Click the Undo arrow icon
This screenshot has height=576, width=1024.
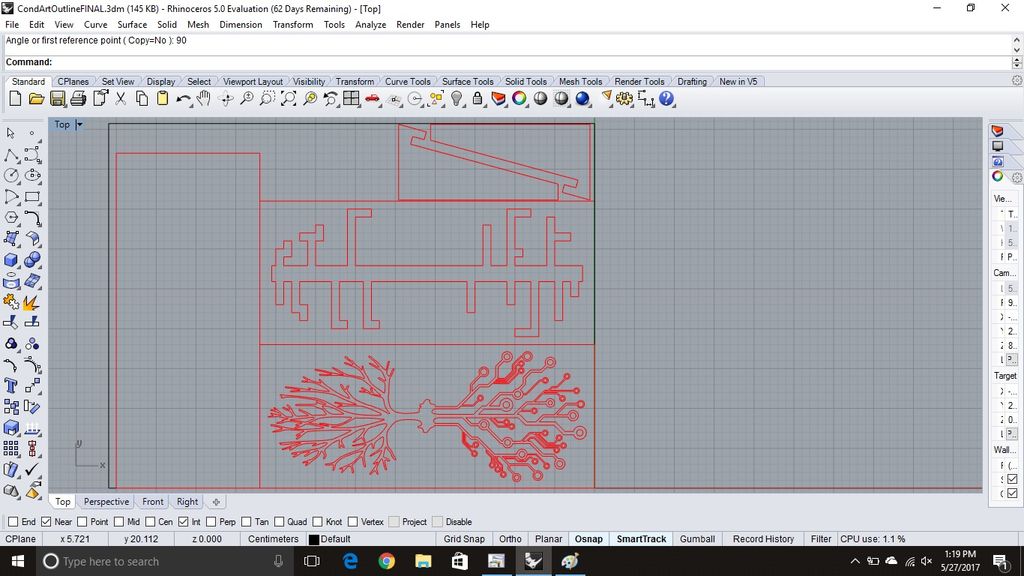coord(184,99)
